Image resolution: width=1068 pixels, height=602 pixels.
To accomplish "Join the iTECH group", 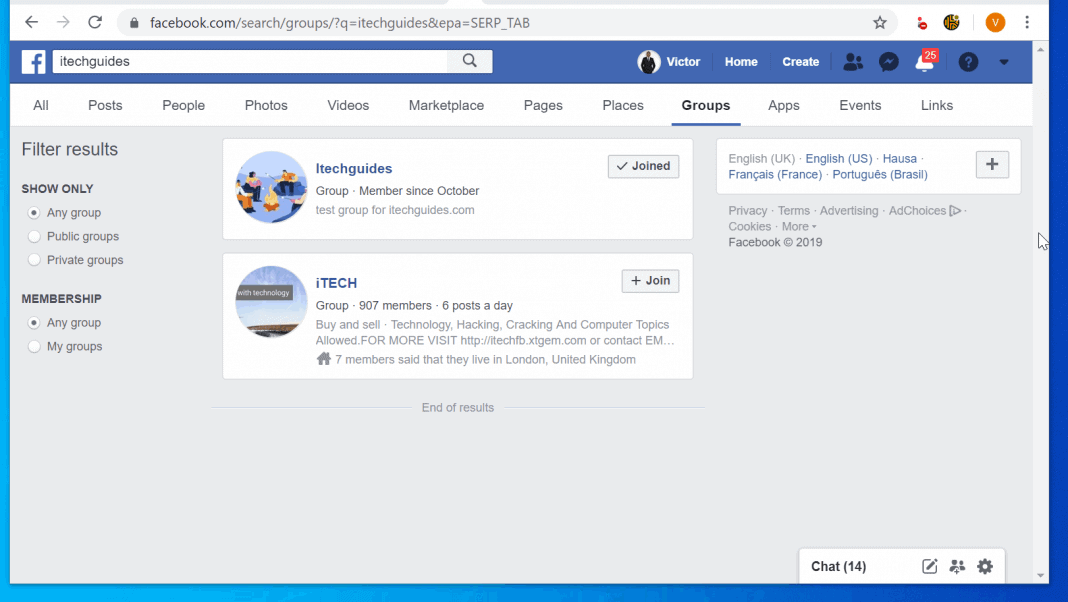I will 650,281.
